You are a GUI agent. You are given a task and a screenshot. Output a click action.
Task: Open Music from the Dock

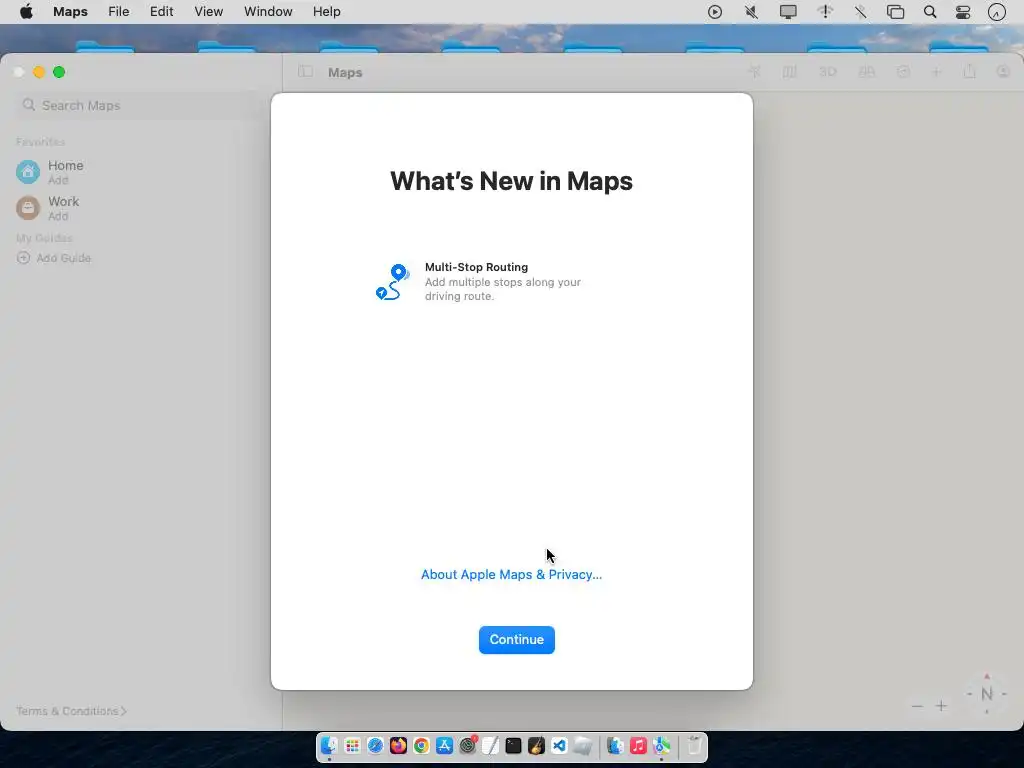tap(639, 746)
